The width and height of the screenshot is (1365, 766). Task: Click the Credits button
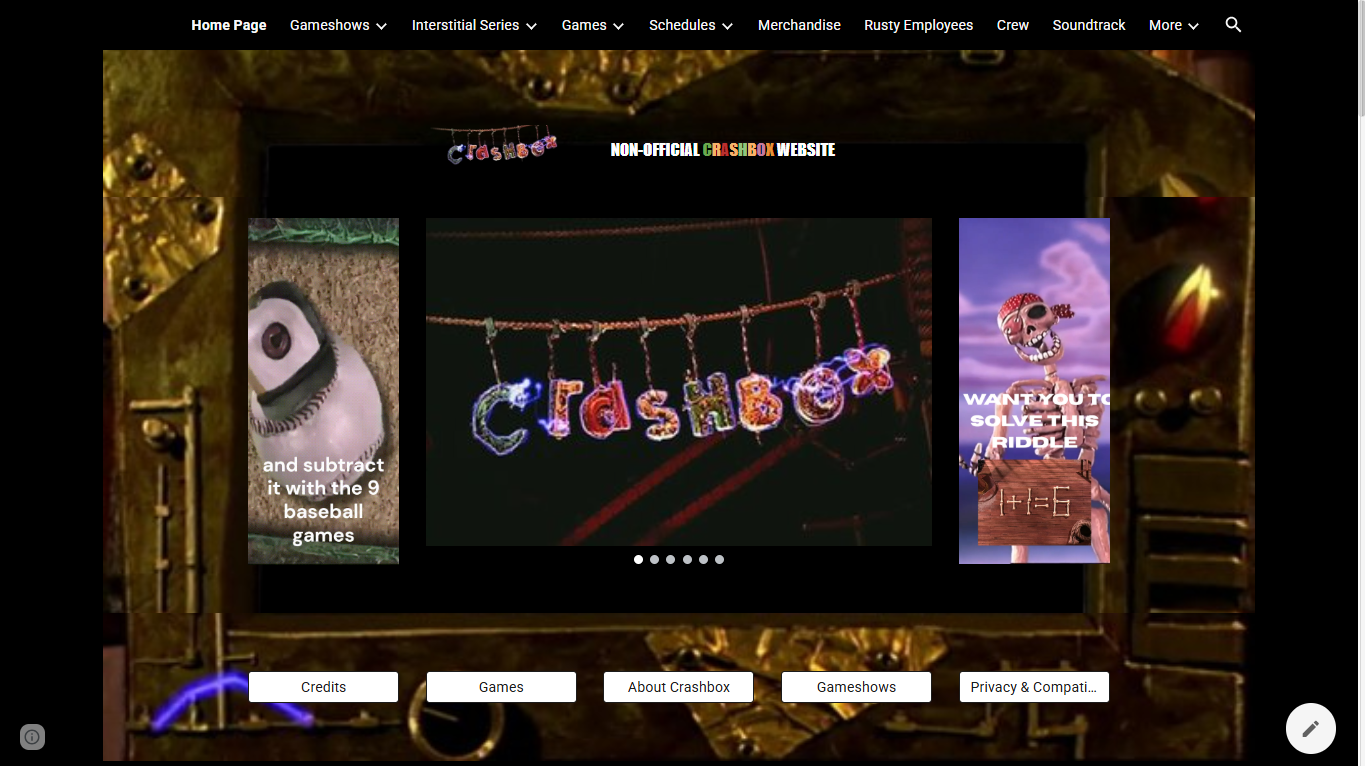tap(323, 687)
